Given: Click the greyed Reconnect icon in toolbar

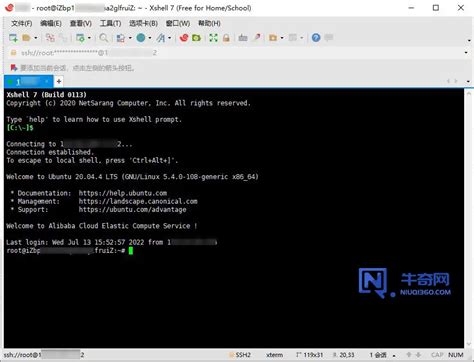Looking at the screenshot, I should pos(63,38).
